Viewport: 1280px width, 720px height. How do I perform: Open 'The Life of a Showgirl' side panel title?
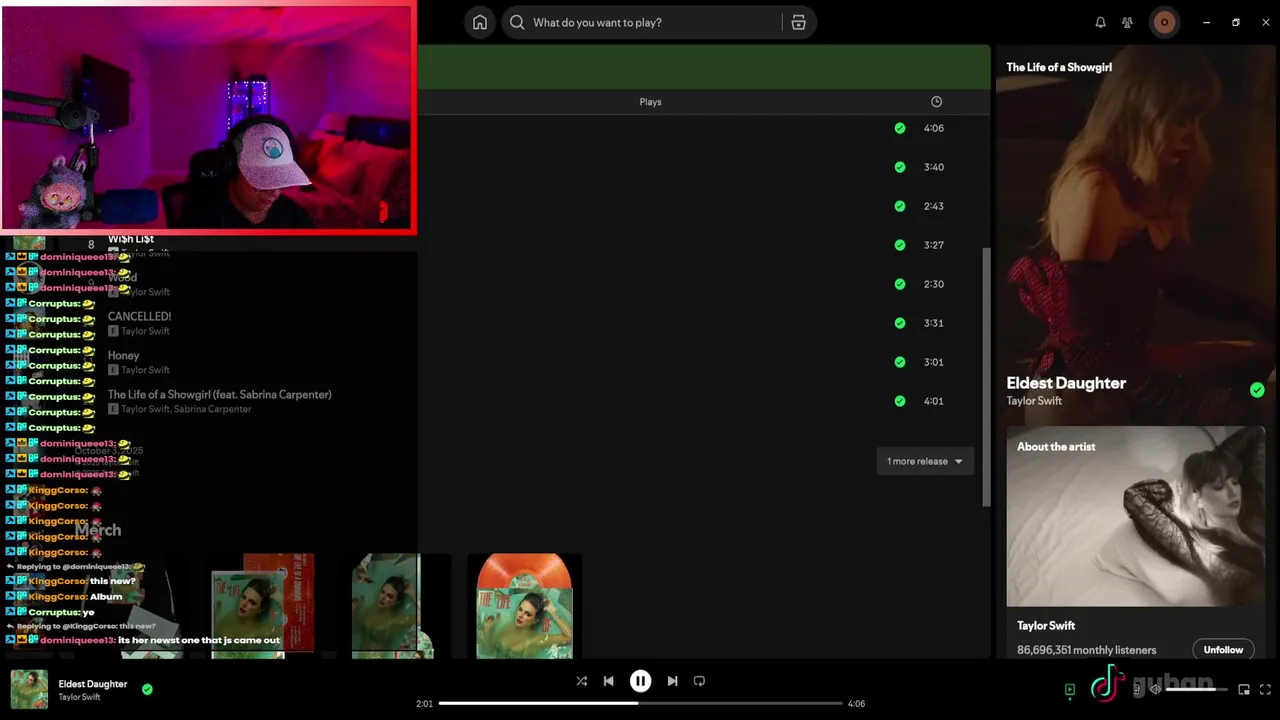(x=1059, y=67)
